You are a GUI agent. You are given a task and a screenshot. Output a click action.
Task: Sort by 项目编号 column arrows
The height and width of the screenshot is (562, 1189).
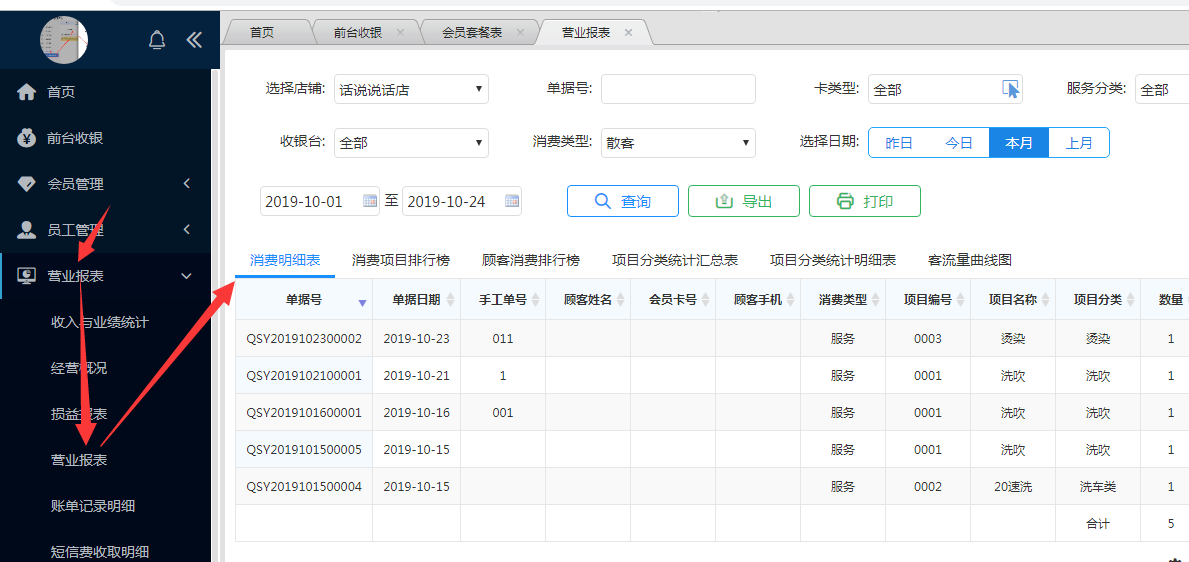(x=961, y=300)
